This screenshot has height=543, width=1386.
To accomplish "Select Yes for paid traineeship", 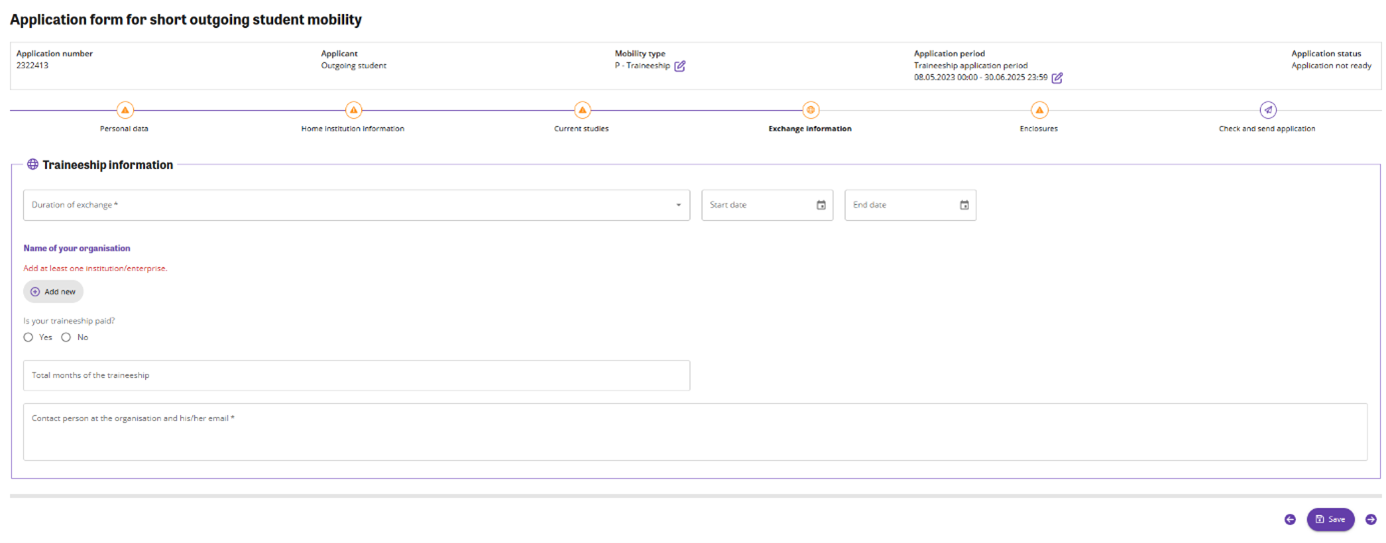I will point(29,337).
